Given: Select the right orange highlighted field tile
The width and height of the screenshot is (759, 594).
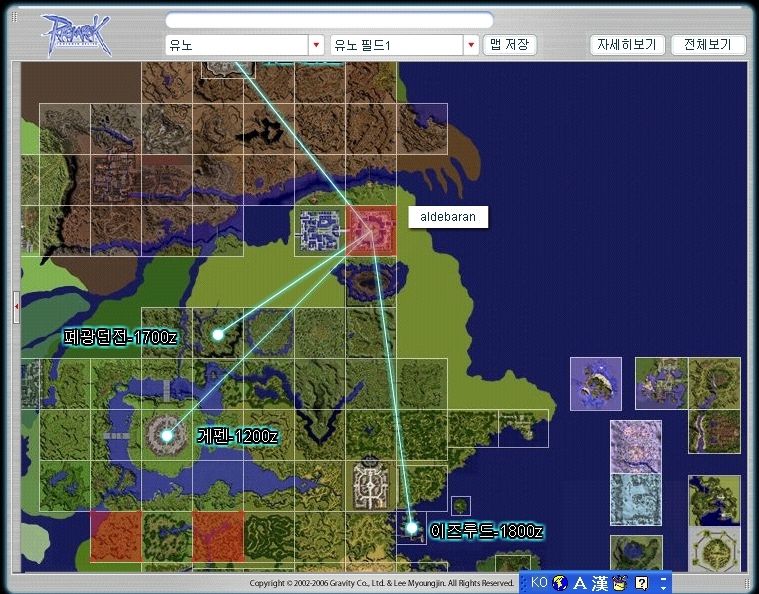Looking at the screenshot, I should click(218, 536).
